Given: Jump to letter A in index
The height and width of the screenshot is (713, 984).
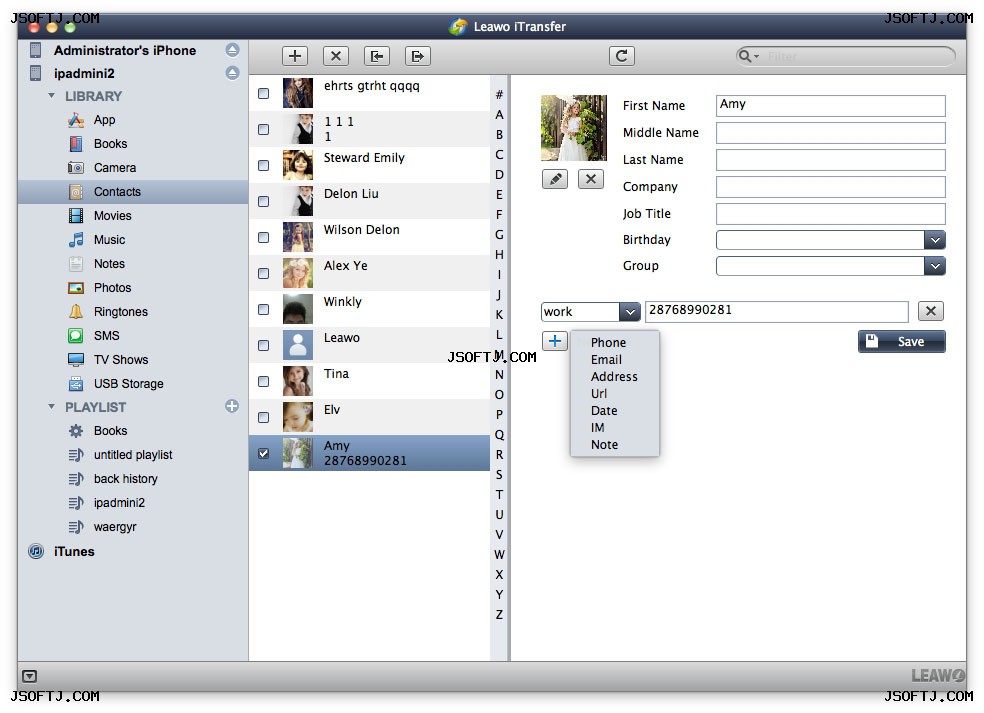Looking at the screenshot, I should [x=499, y=115].
